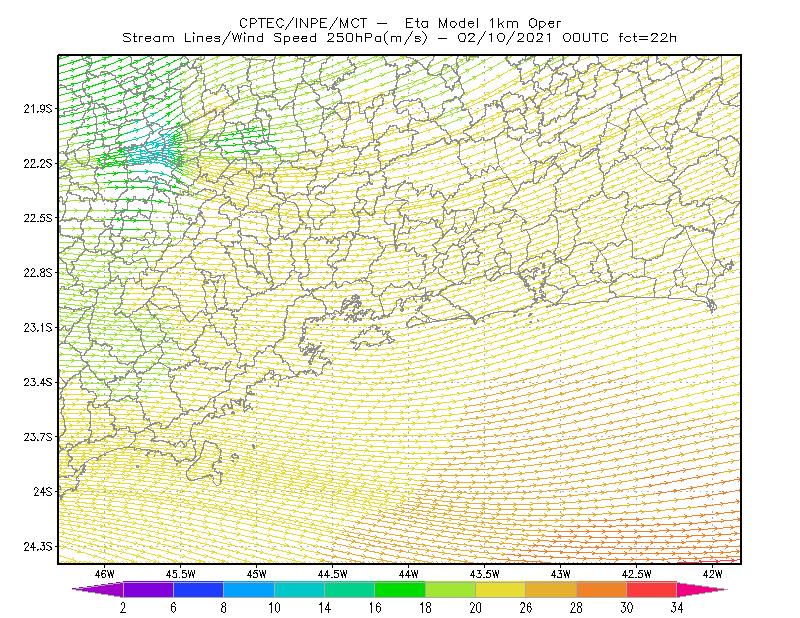Click the pink right arrow of colorbar

pyautogui.click(x=702, y=589)
